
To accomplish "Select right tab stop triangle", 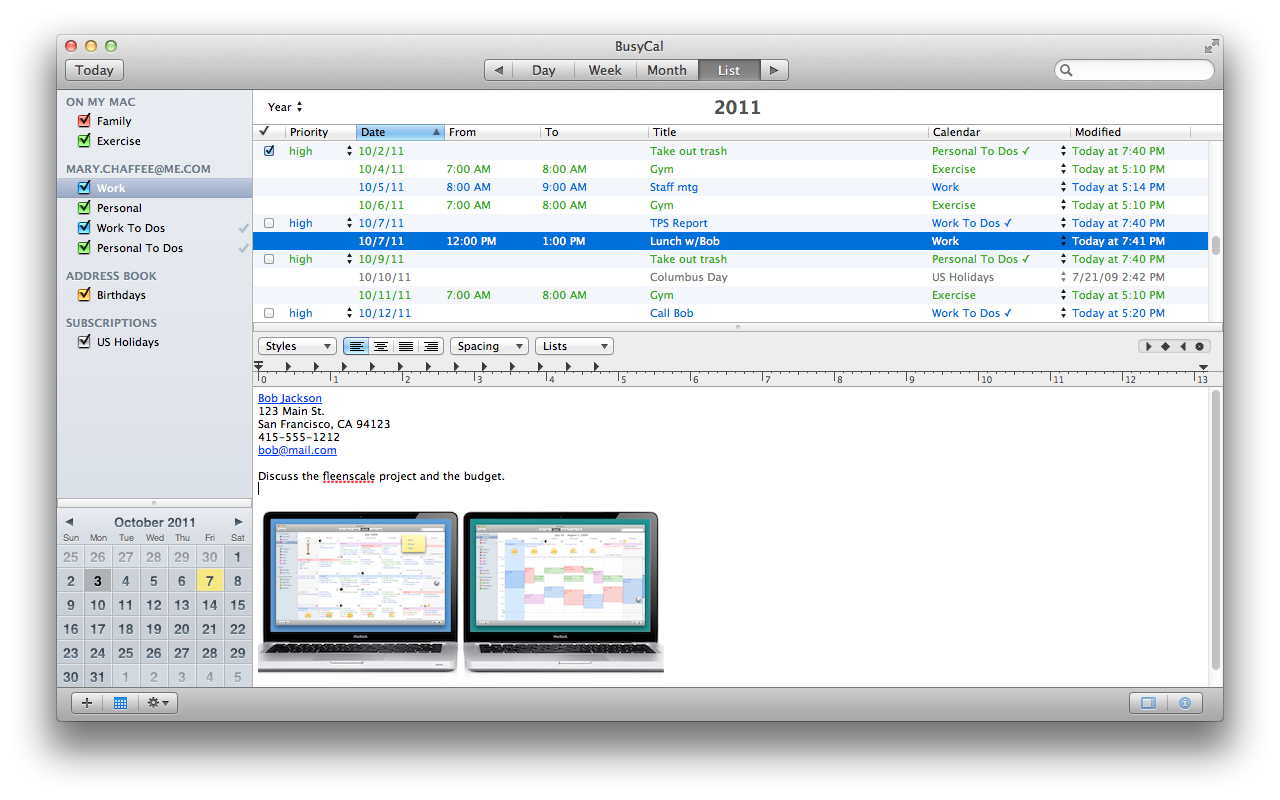I will 1182,346.
